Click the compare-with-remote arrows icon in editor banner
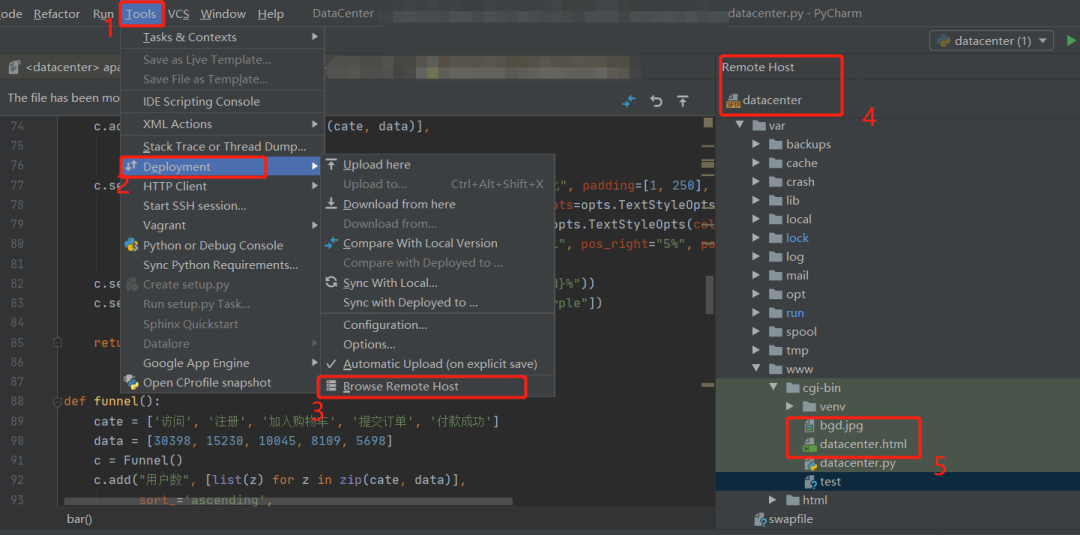The image size is (1080, 535). tap(629, 101)
